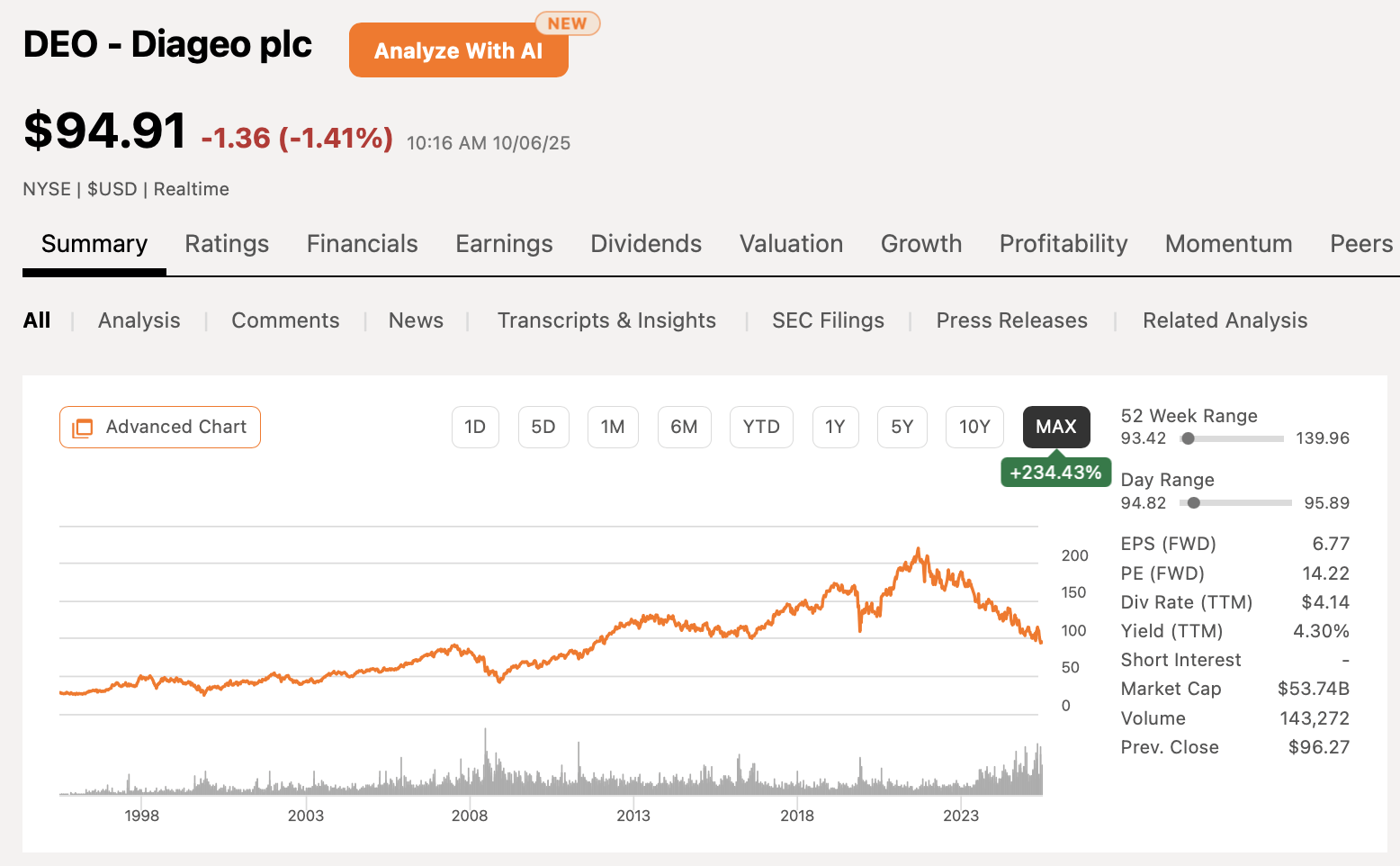View the 6M price chart
The width and height of the screenshot is (1400, 866).
(684, 427)
